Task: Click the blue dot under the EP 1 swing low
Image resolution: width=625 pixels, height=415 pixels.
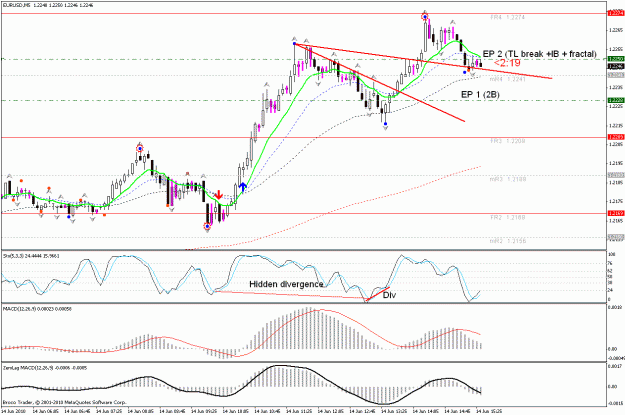Action: (385, 124)
